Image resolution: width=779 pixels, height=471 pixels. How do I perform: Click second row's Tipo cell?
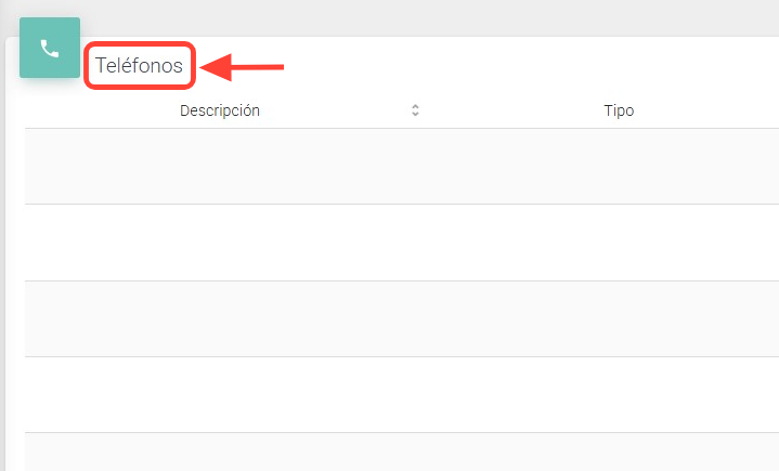click(618, 242)
